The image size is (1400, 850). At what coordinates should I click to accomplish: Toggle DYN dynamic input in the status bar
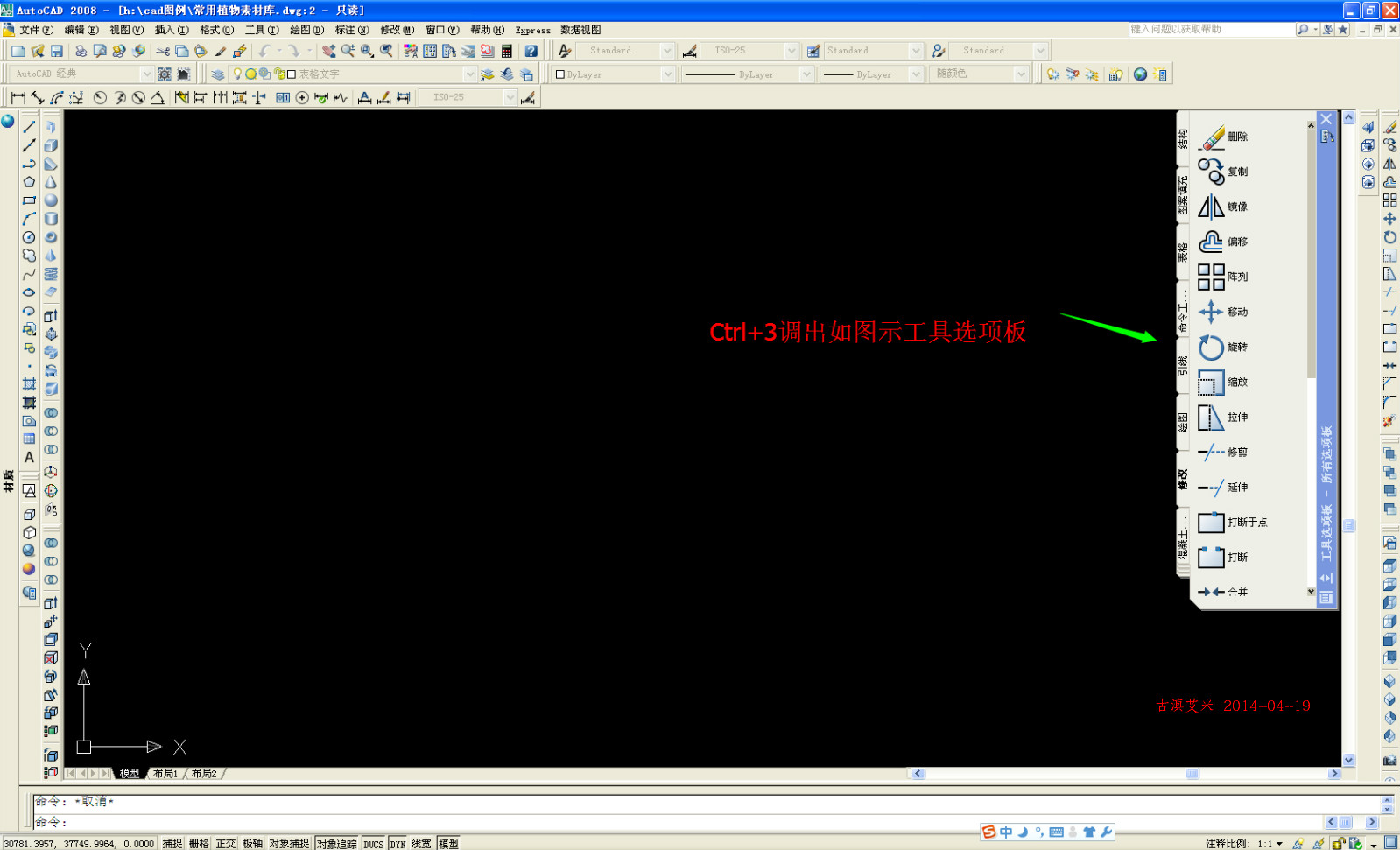(398, 844)
